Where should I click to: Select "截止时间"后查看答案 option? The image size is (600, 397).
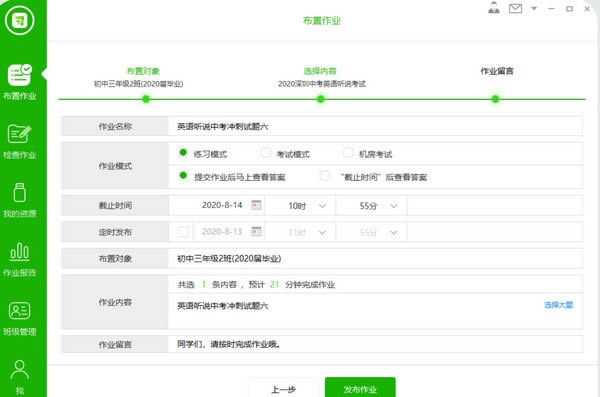coord(324,176)
